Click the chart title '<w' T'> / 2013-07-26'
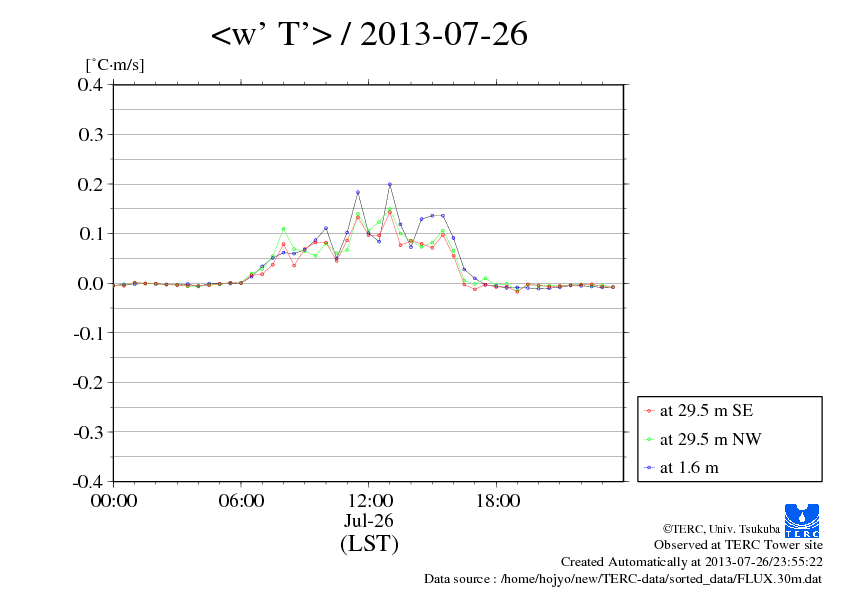This screenshot has height=595, width=842. point(369,34)
